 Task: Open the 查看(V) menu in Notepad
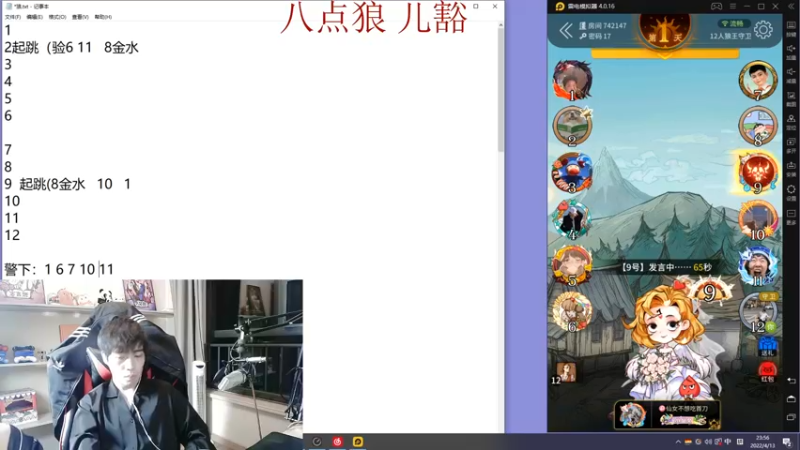(x=80, y=17)
